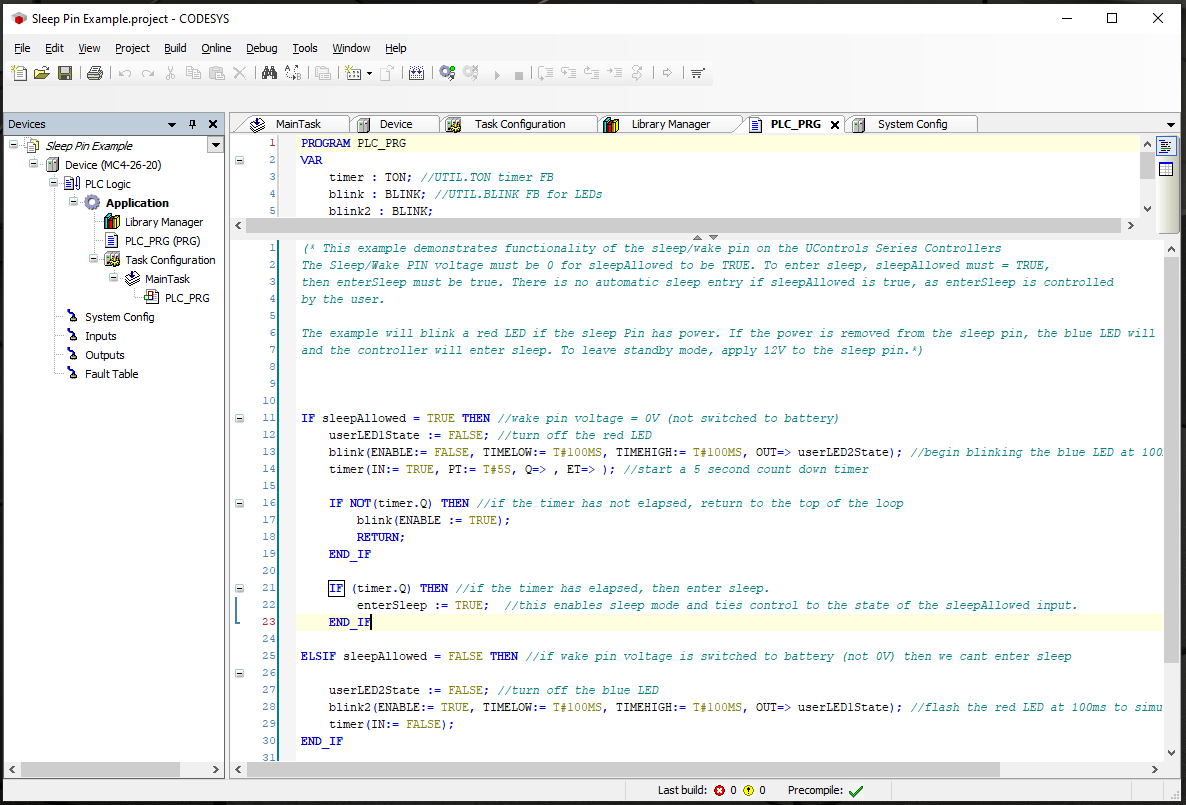Collapse the Task Configuration tree node

click(93, 260)
